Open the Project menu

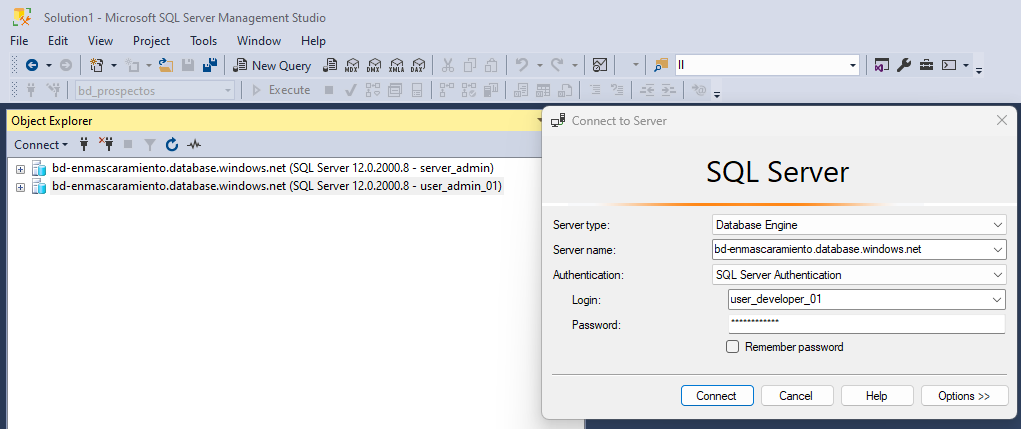151,41
